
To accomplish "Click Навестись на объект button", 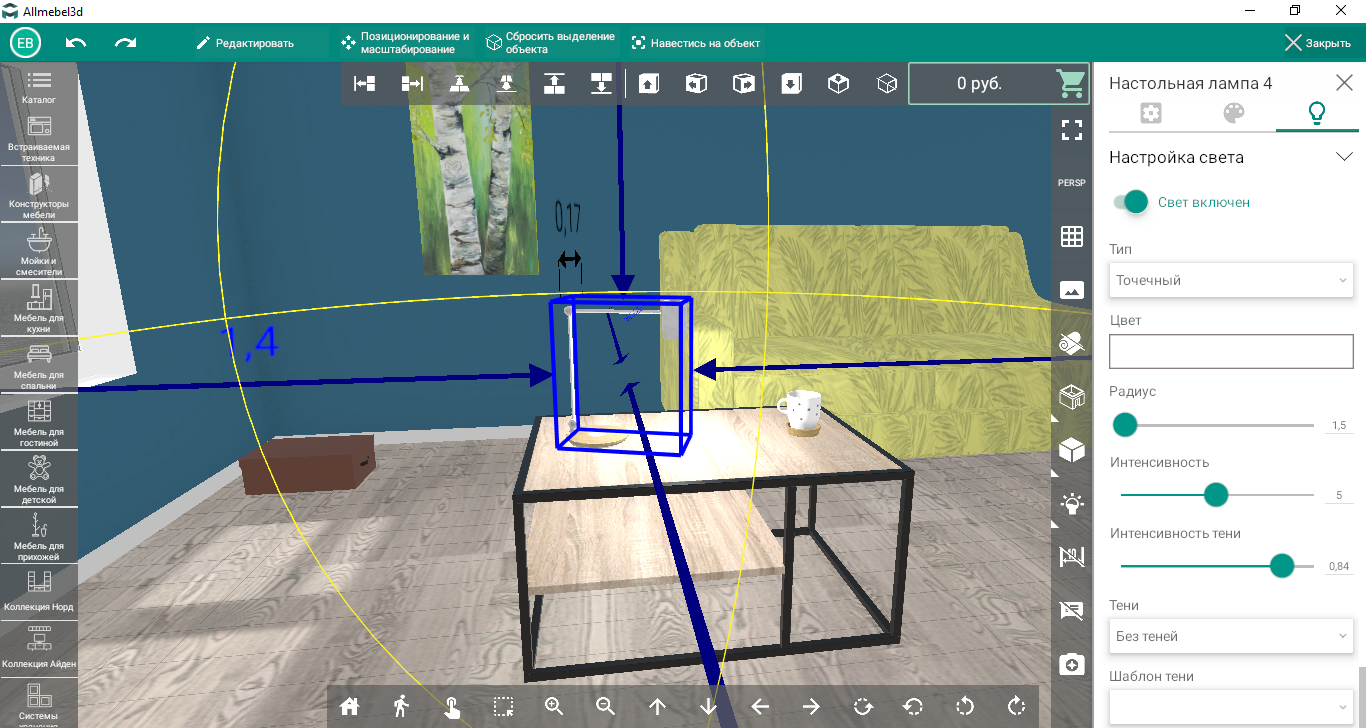I will 696,43.
